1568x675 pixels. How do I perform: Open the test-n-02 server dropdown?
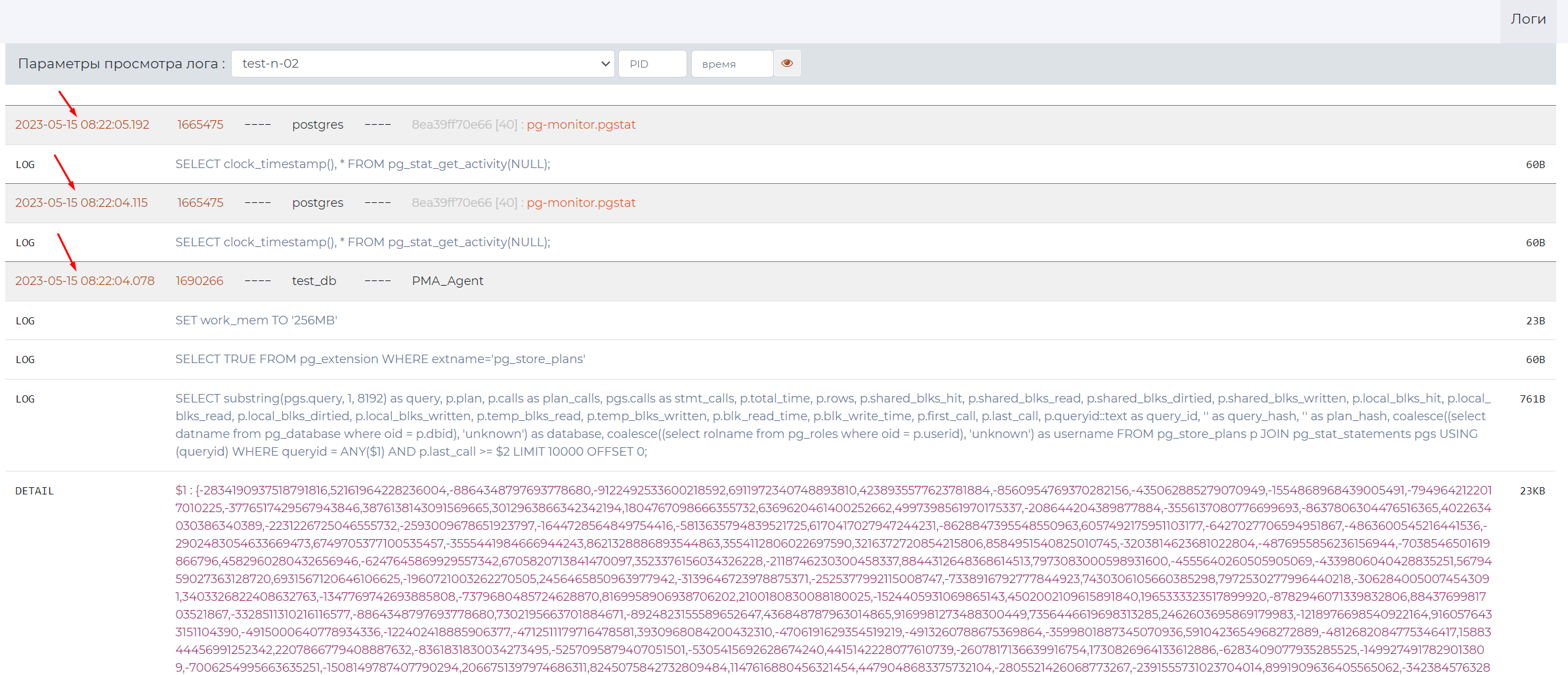[423, 64]
